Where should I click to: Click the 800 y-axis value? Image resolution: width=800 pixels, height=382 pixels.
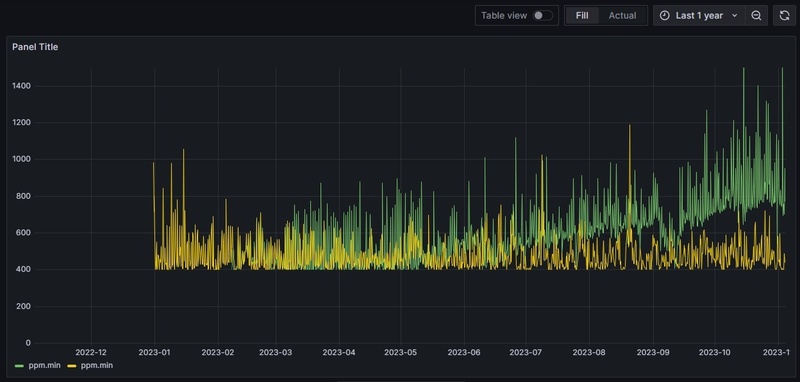coord(23,196)
